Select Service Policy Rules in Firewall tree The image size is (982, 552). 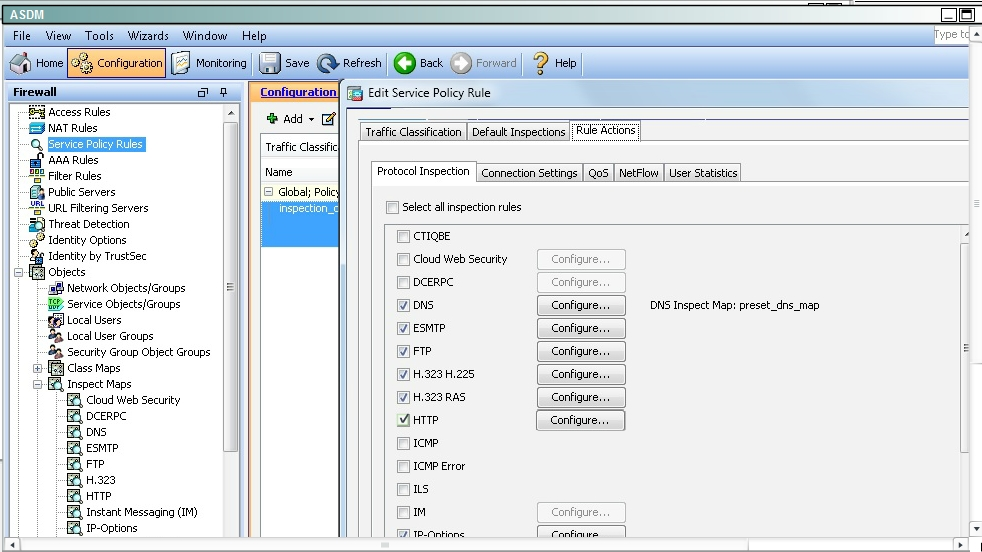pyautogui.click(x=96, y=144)
